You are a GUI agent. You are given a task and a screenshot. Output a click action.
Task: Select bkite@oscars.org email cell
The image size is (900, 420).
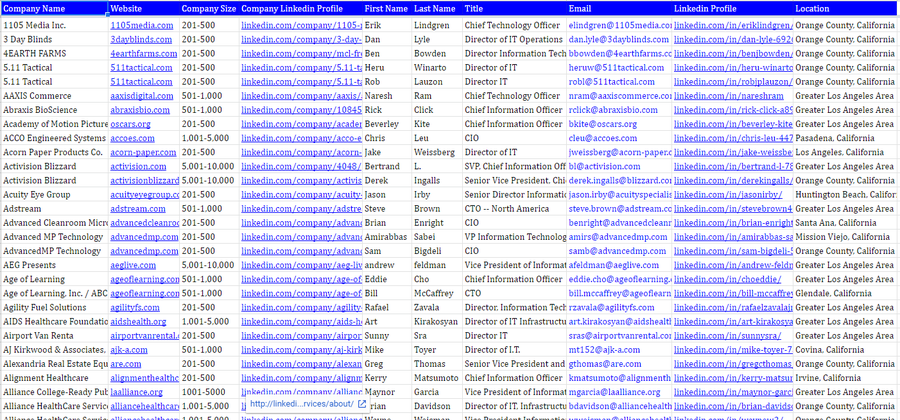(x=619, y=124)
